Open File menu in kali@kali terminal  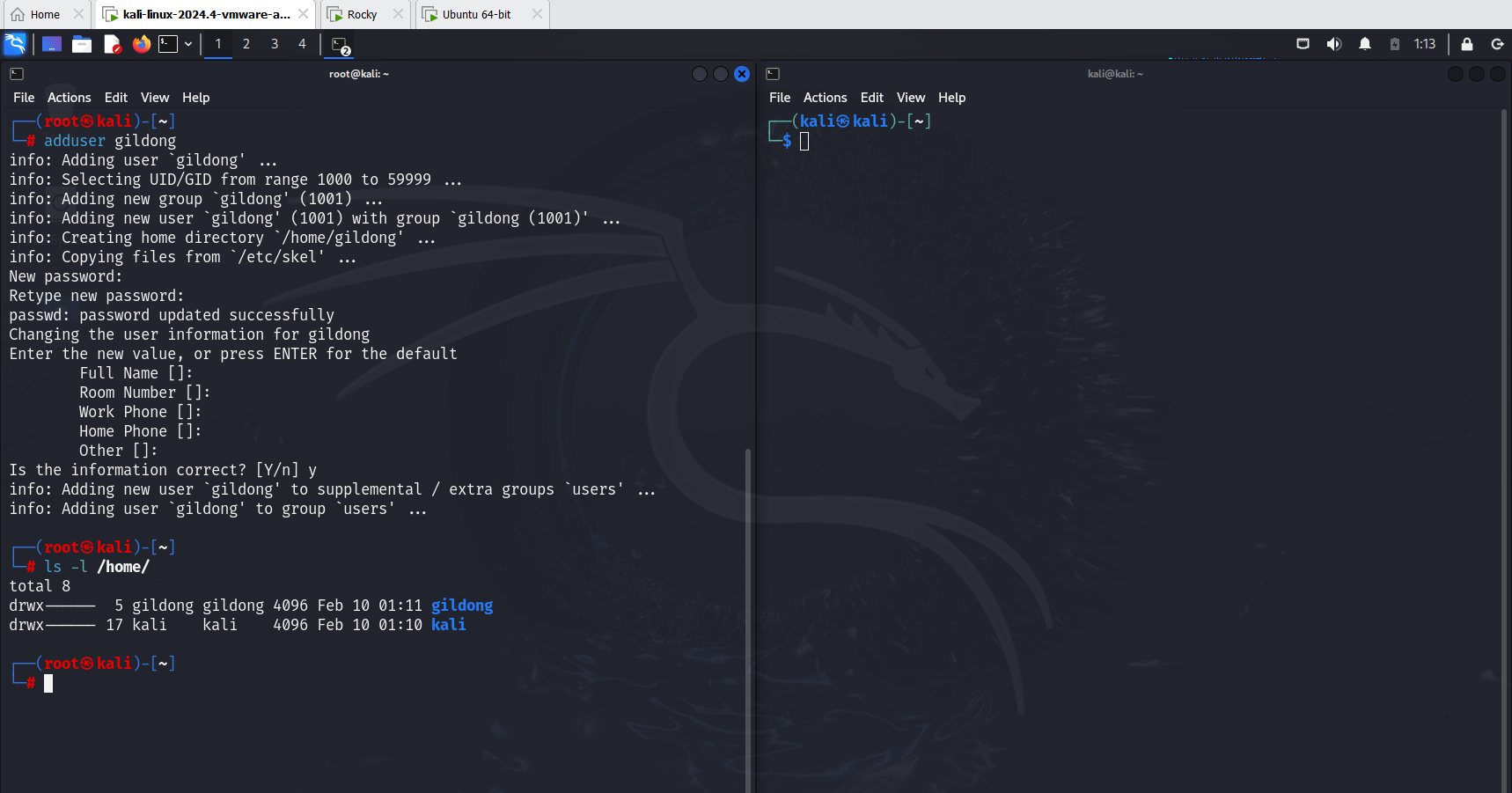pyautogui.click(x=780, y=98)
